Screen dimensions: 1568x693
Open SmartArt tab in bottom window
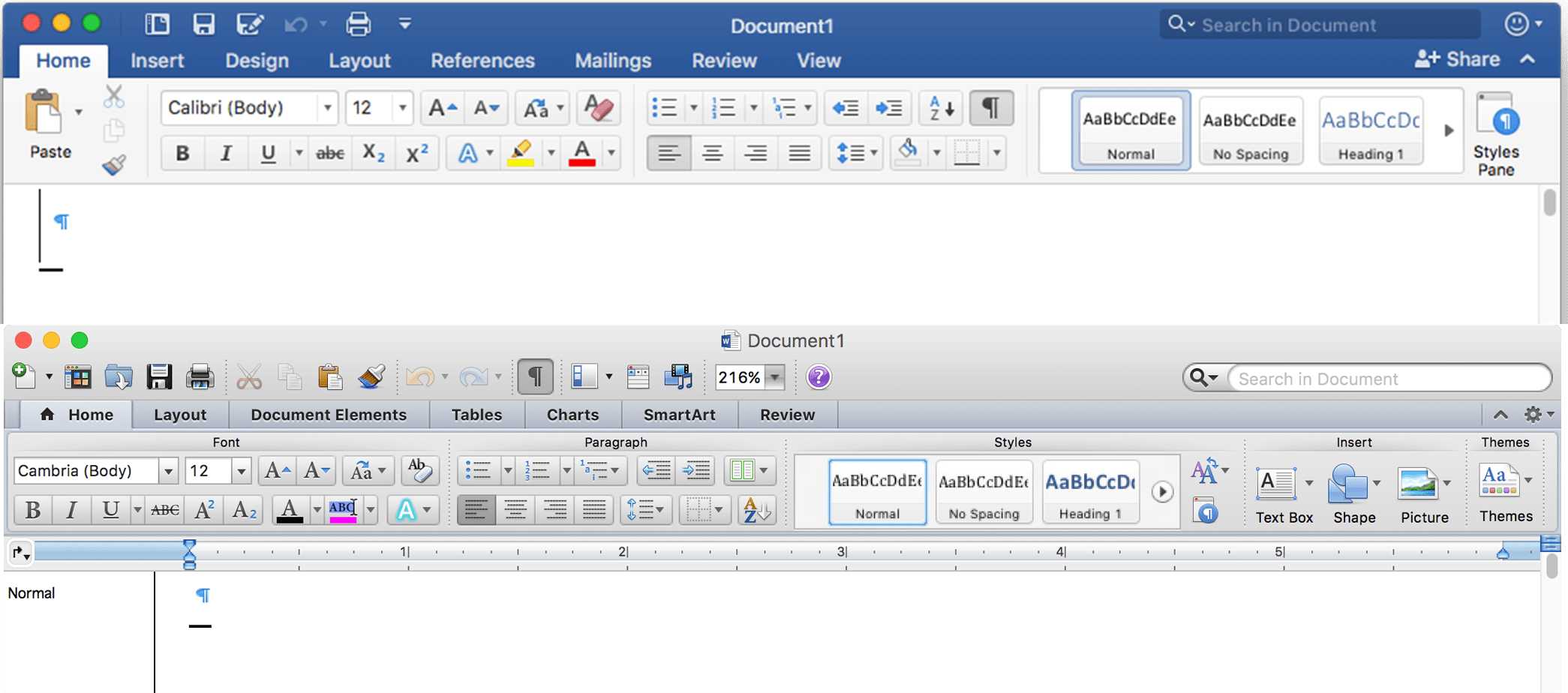click(x=680, y=415)
